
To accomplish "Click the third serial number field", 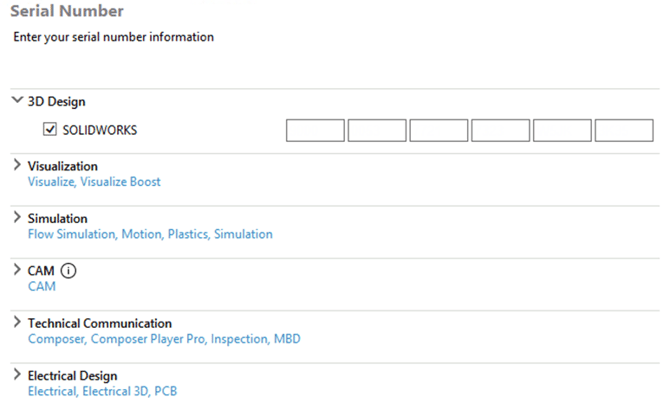I will 439,130.
